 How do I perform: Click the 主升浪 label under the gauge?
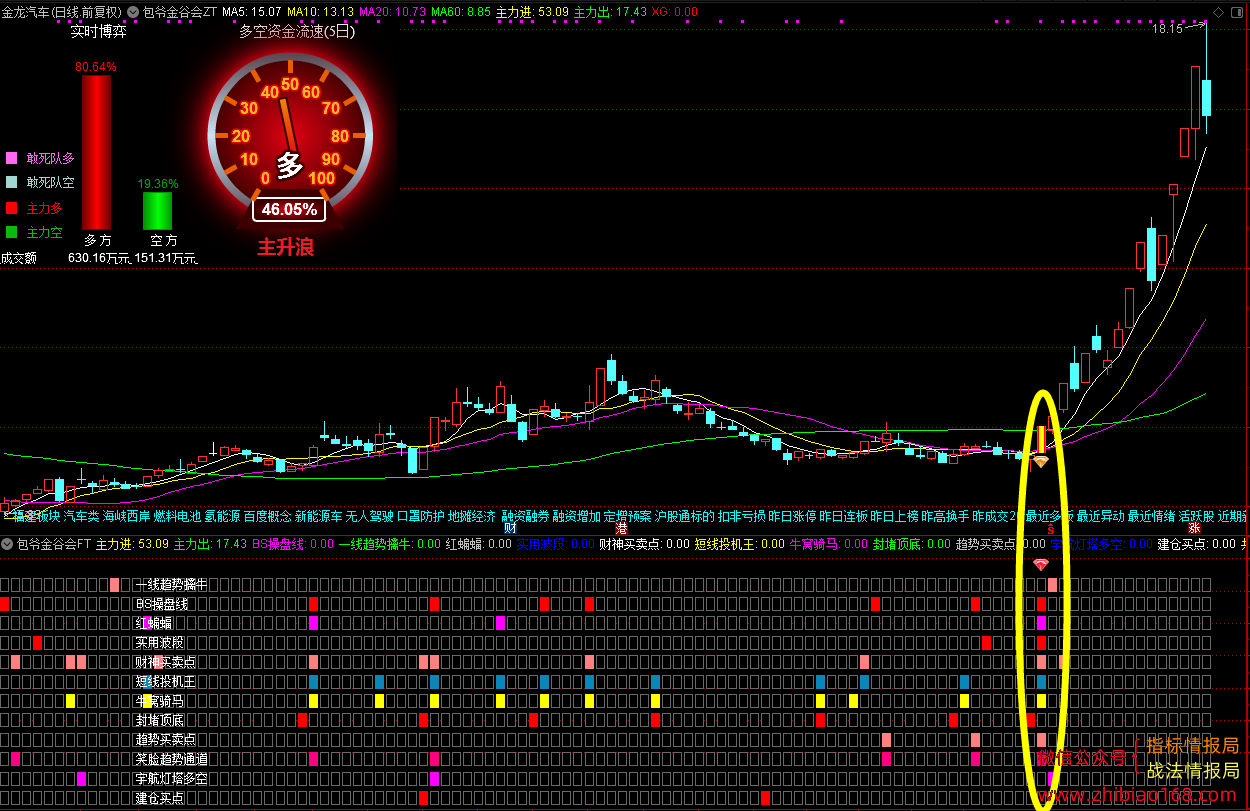point(286,247)
